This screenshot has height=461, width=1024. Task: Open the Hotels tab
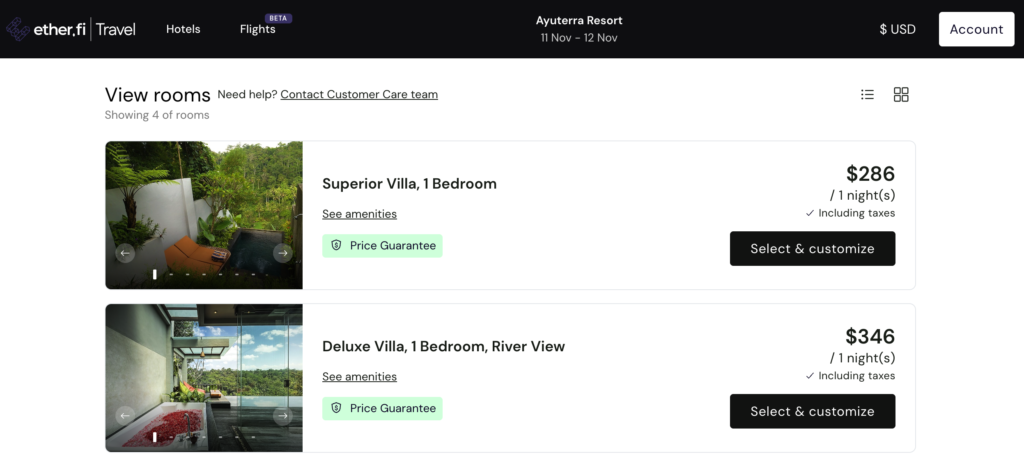183,29
